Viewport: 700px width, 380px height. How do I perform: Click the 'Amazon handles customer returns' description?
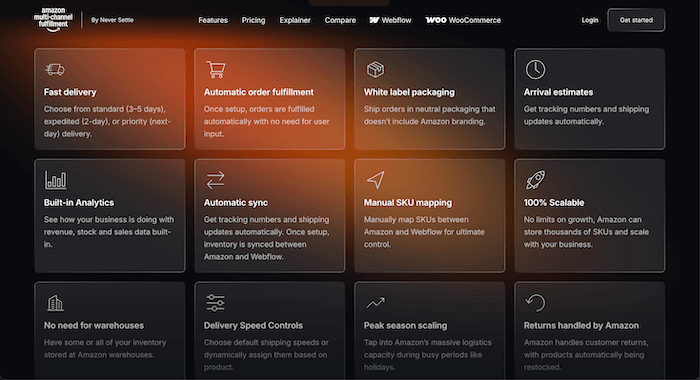[586, 355]
